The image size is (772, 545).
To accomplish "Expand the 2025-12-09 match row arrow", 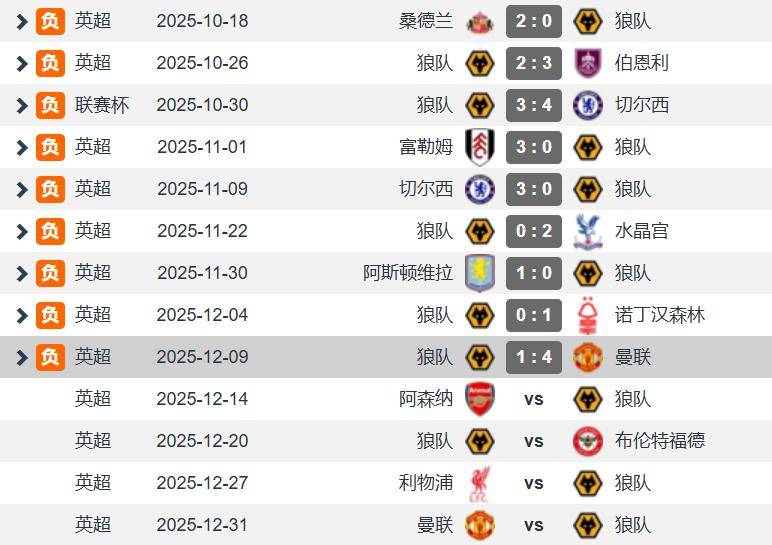I will (x=22, y=357).
